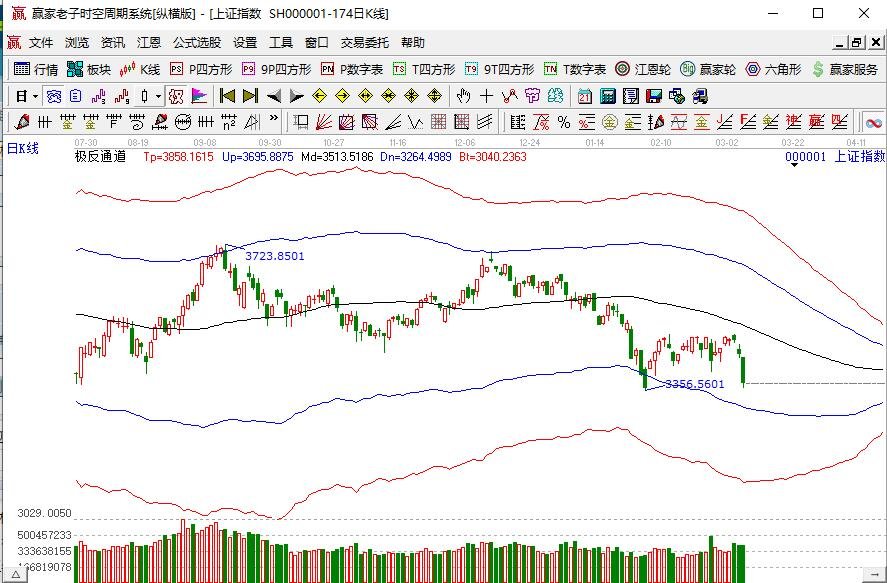The width and height of the screenshot is (887, 583).
Task: Select the hand pan tool
Action: click(463, 96)
